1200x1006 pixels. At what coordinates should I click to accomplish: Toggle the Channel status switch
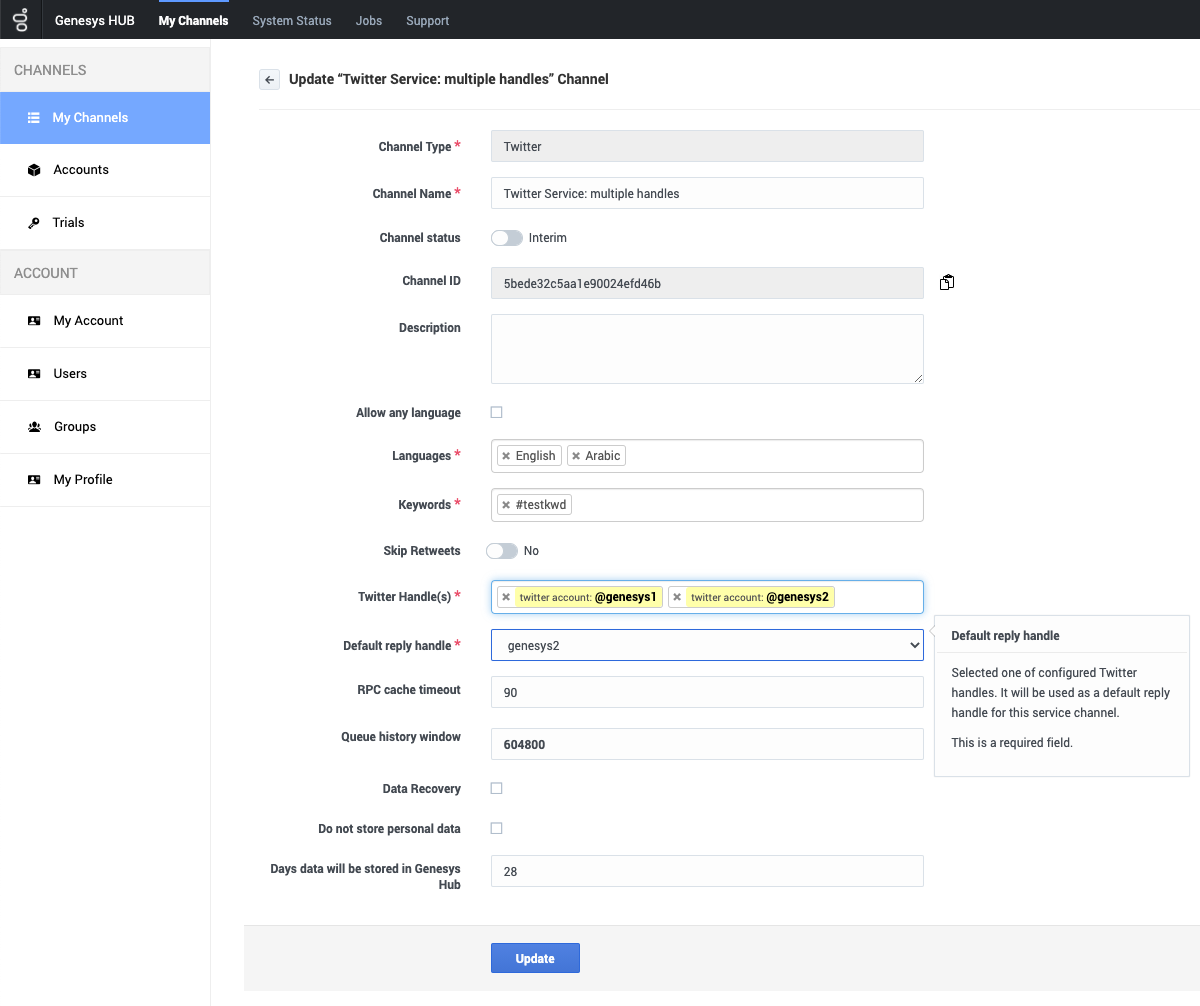pyautogui.click(x=507, y=238)
